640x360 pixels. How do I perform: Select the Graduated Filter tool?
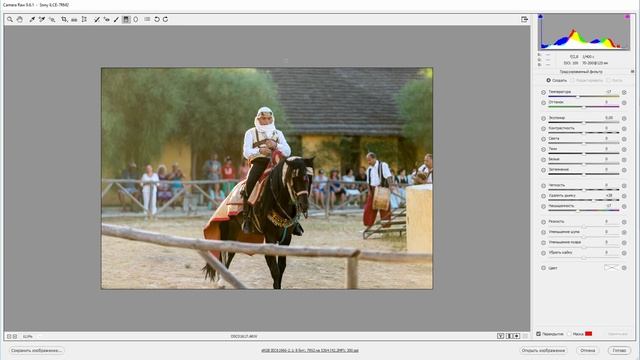click(x=126, y=19)
